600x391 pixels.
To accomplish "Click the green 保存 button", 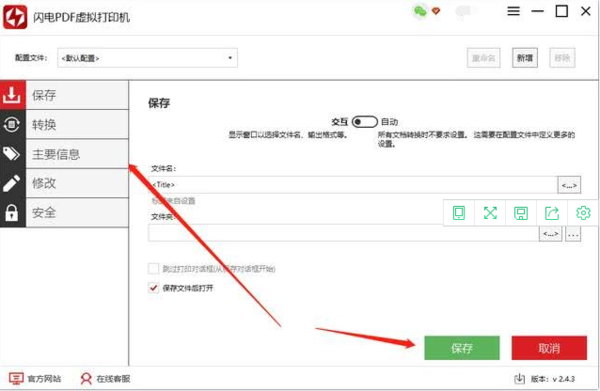I will (462, 348).
